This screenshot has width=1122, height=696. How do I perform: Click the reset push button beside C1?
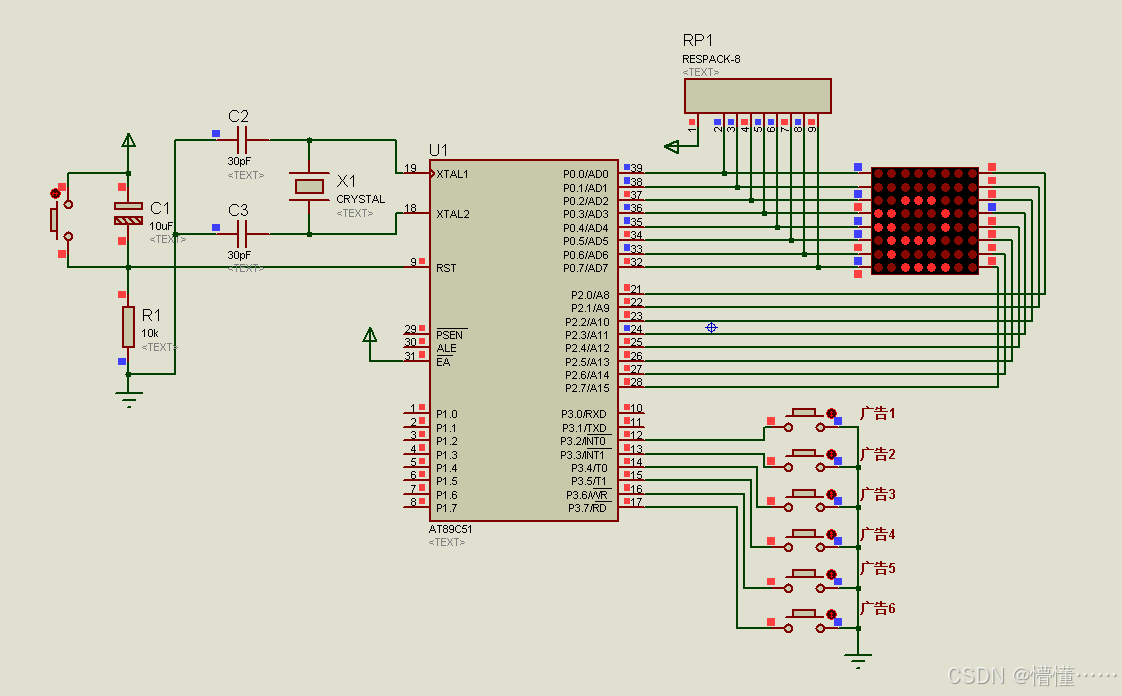[x=61, y=220]
